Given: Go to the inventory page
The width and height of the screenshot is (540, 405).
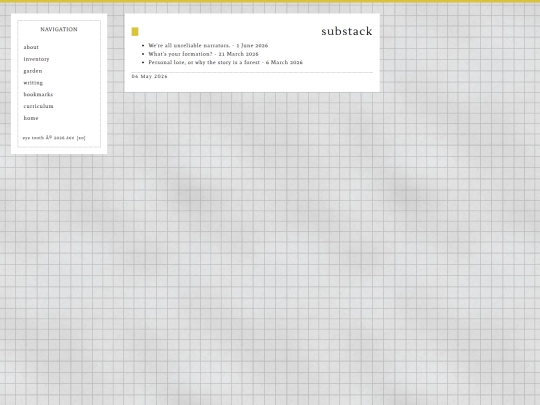Looking at the screenshot, I should 36,59.
